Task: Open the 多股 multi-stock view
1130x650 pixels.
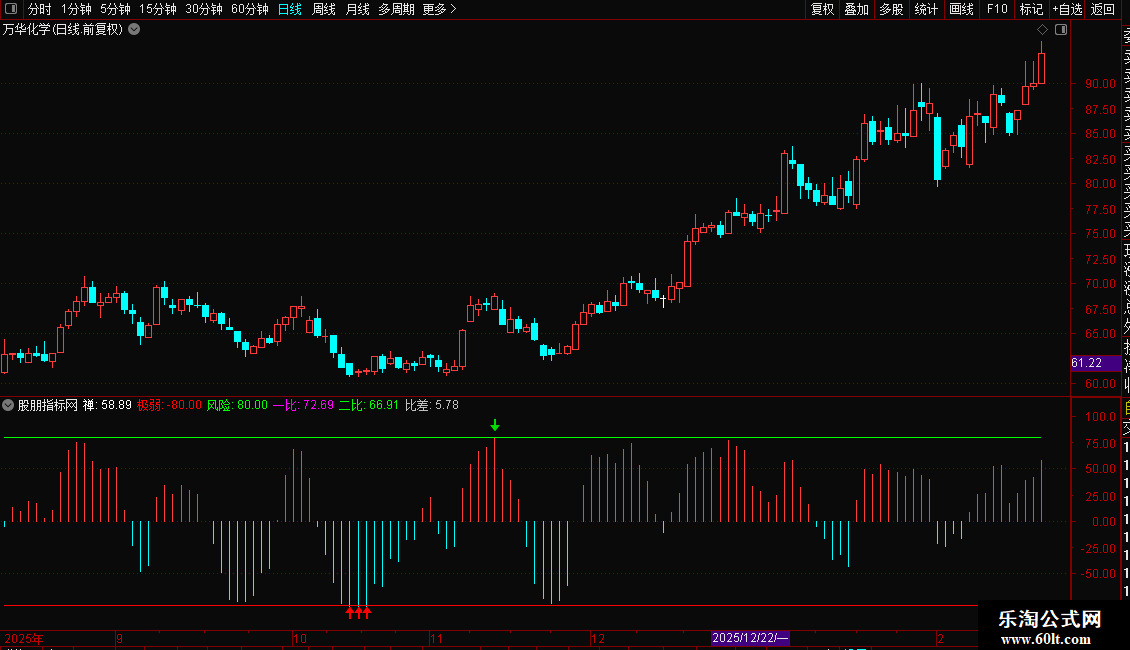Action: pyautogui.click(x=891, y=9)
